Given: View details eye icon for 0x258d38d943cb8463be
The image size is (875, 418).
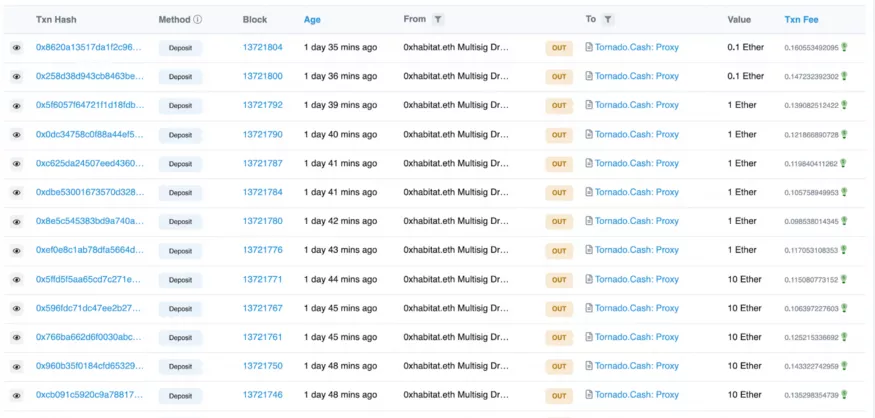Looking at the screenshot, I should click(x=17, y=77).
